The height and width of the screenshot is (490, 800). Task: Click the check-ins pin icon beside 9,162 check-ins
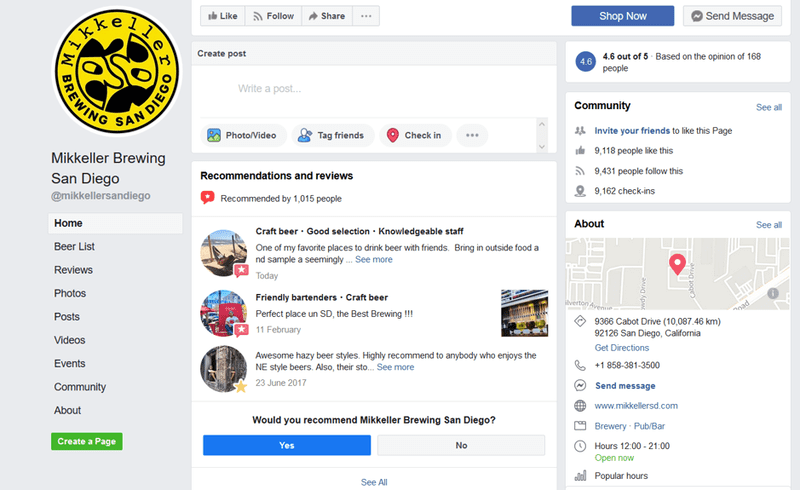pyautogui.click(x=580, y=191)
